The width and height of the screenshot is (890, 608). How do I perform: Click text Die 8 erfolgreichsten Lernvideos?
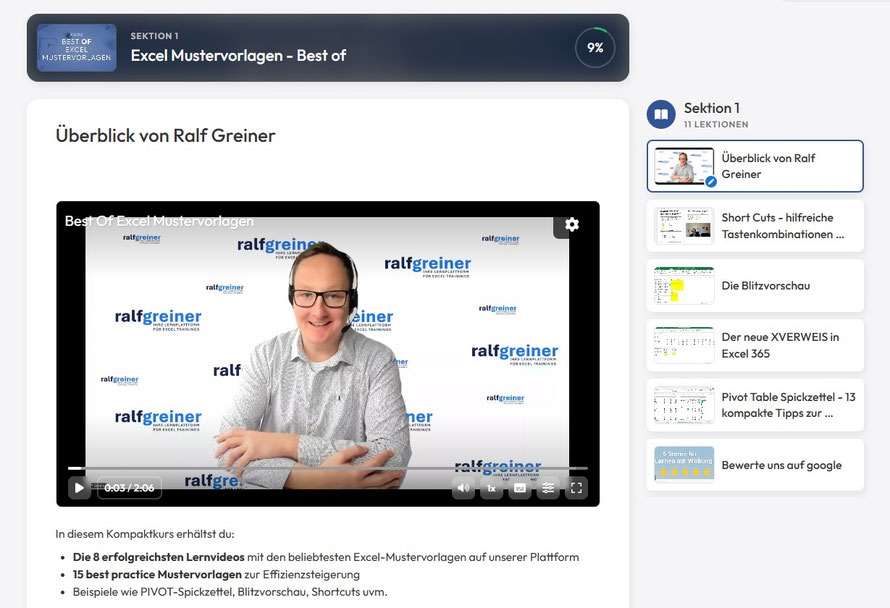pos(158,557)
